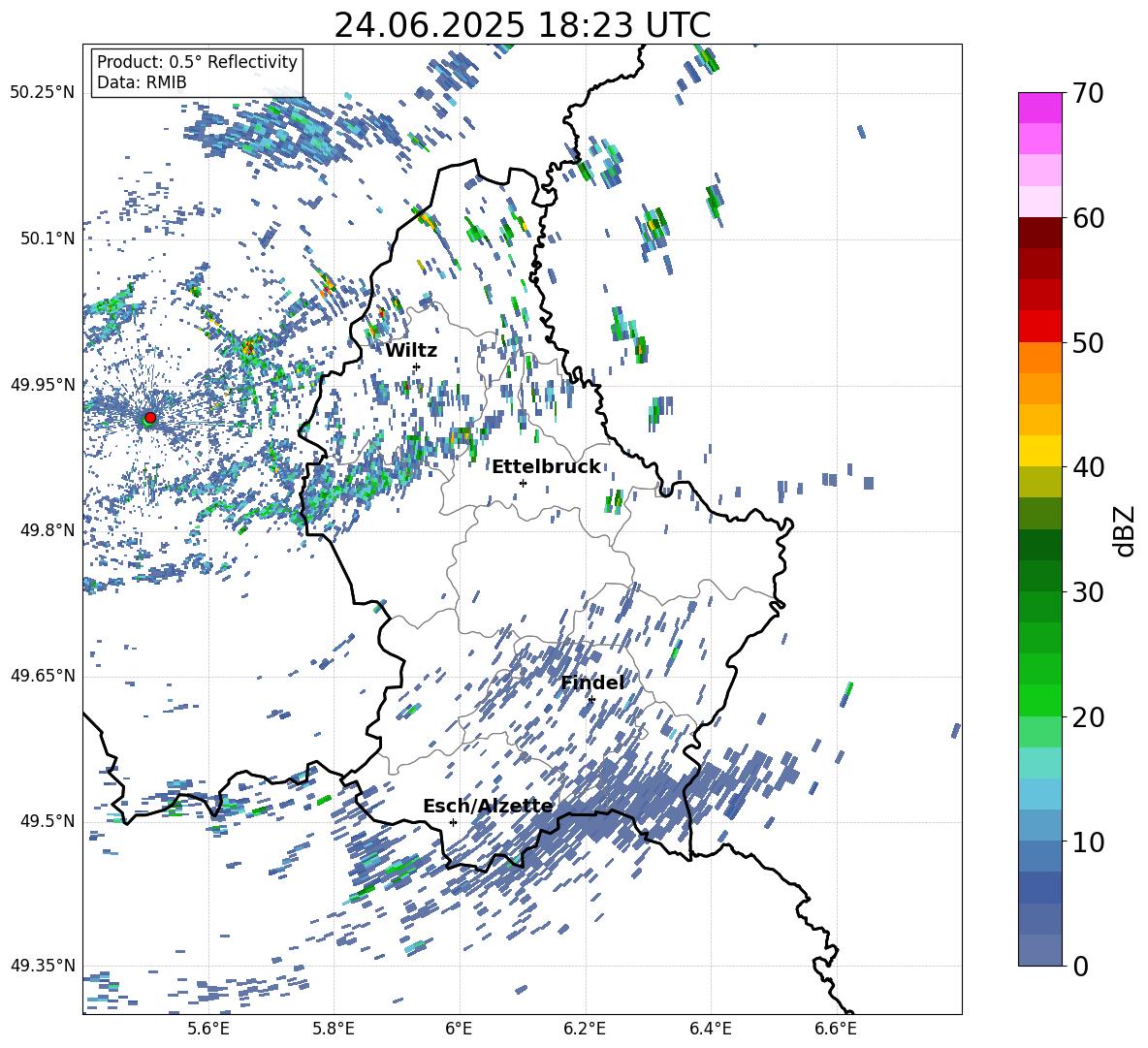Click the 50.1°N latitude label

48,238
